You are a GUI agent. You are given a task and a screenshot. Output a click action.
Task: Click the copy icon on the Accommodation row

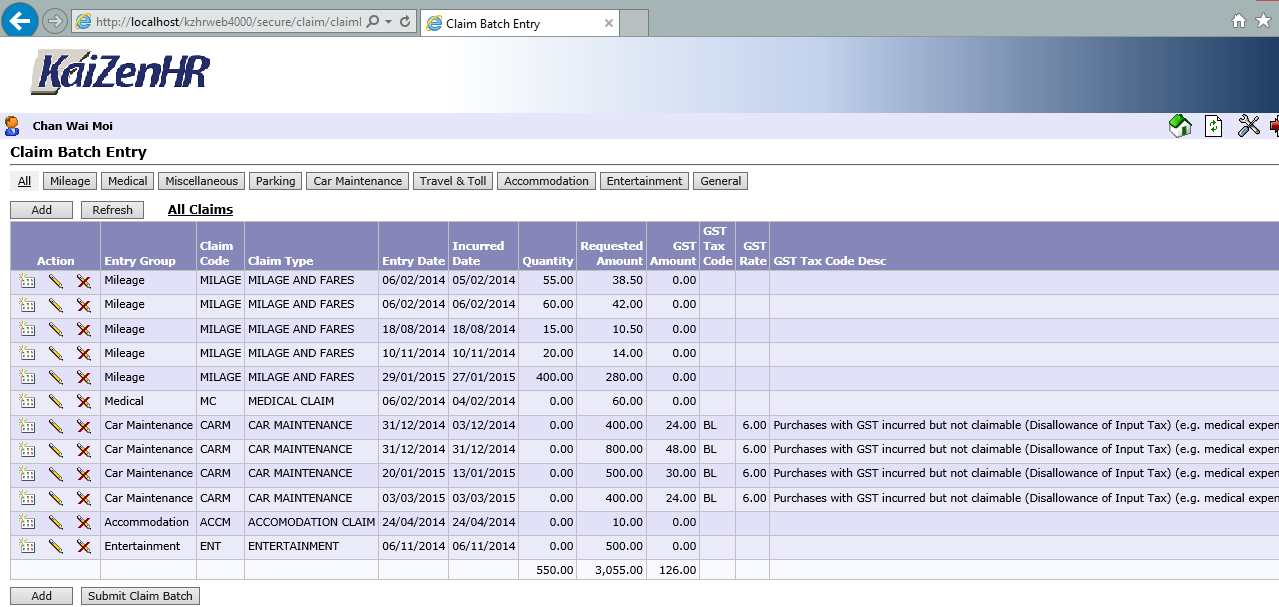pyautogui.click(x=27, y=522)
